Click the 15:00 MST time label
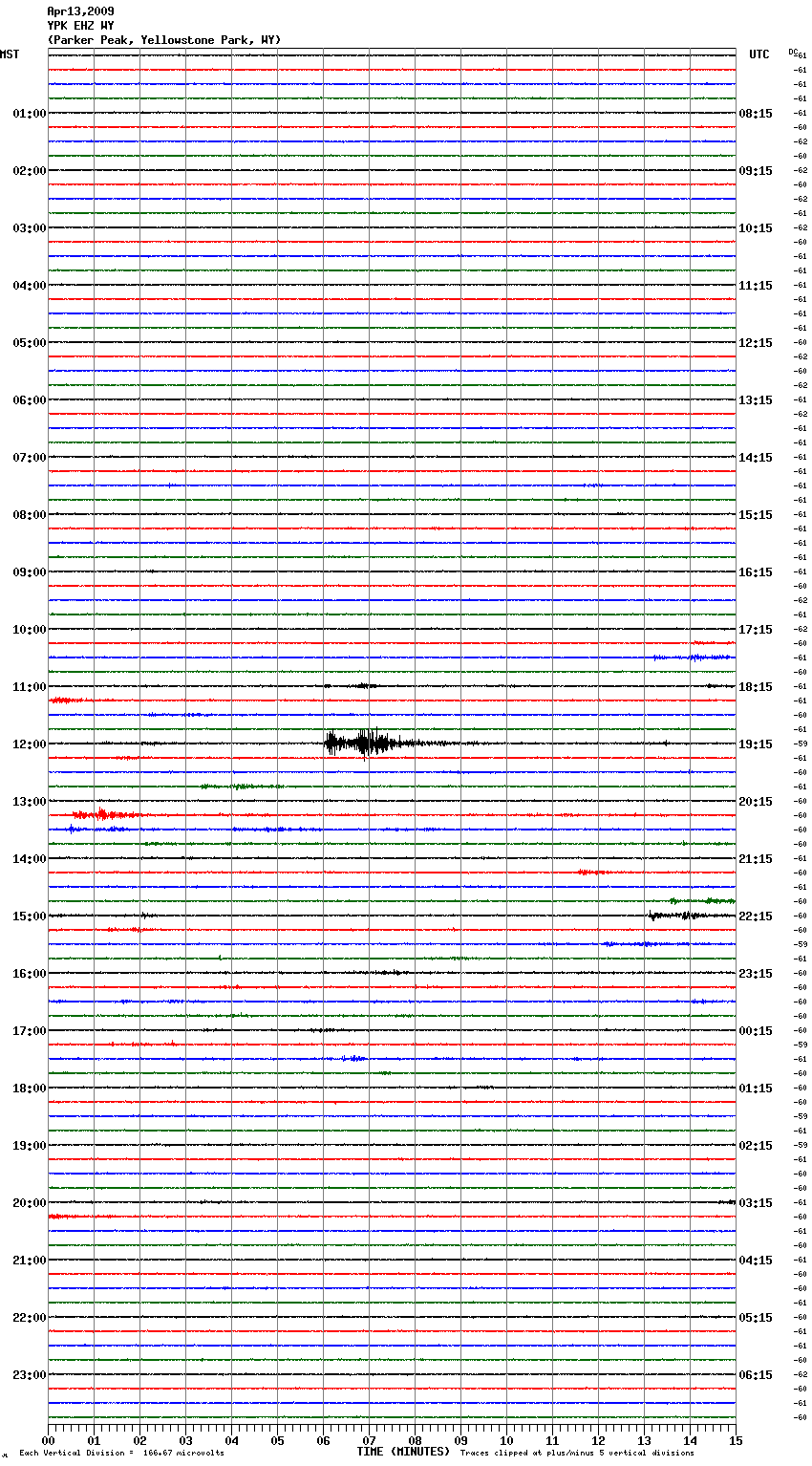Screen dimensions: 812x1466 [30, 916]
